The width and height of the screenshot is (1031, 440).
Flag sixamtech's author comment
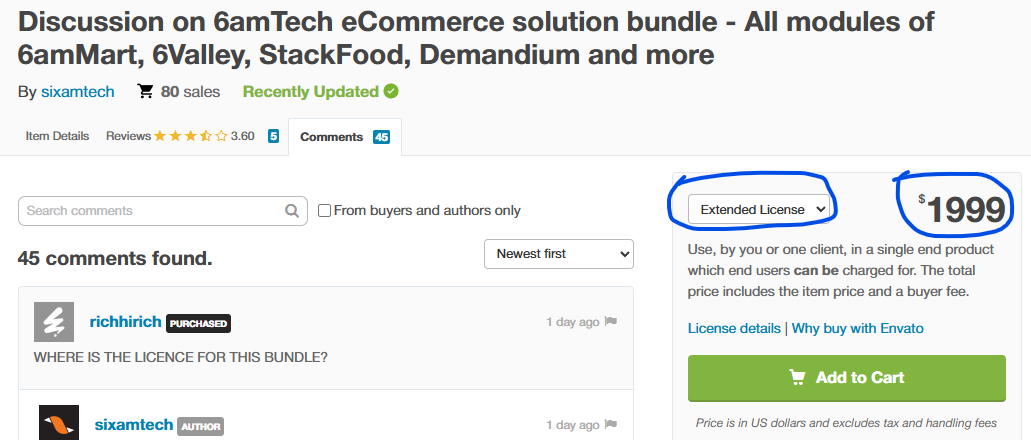pos(611,424)
